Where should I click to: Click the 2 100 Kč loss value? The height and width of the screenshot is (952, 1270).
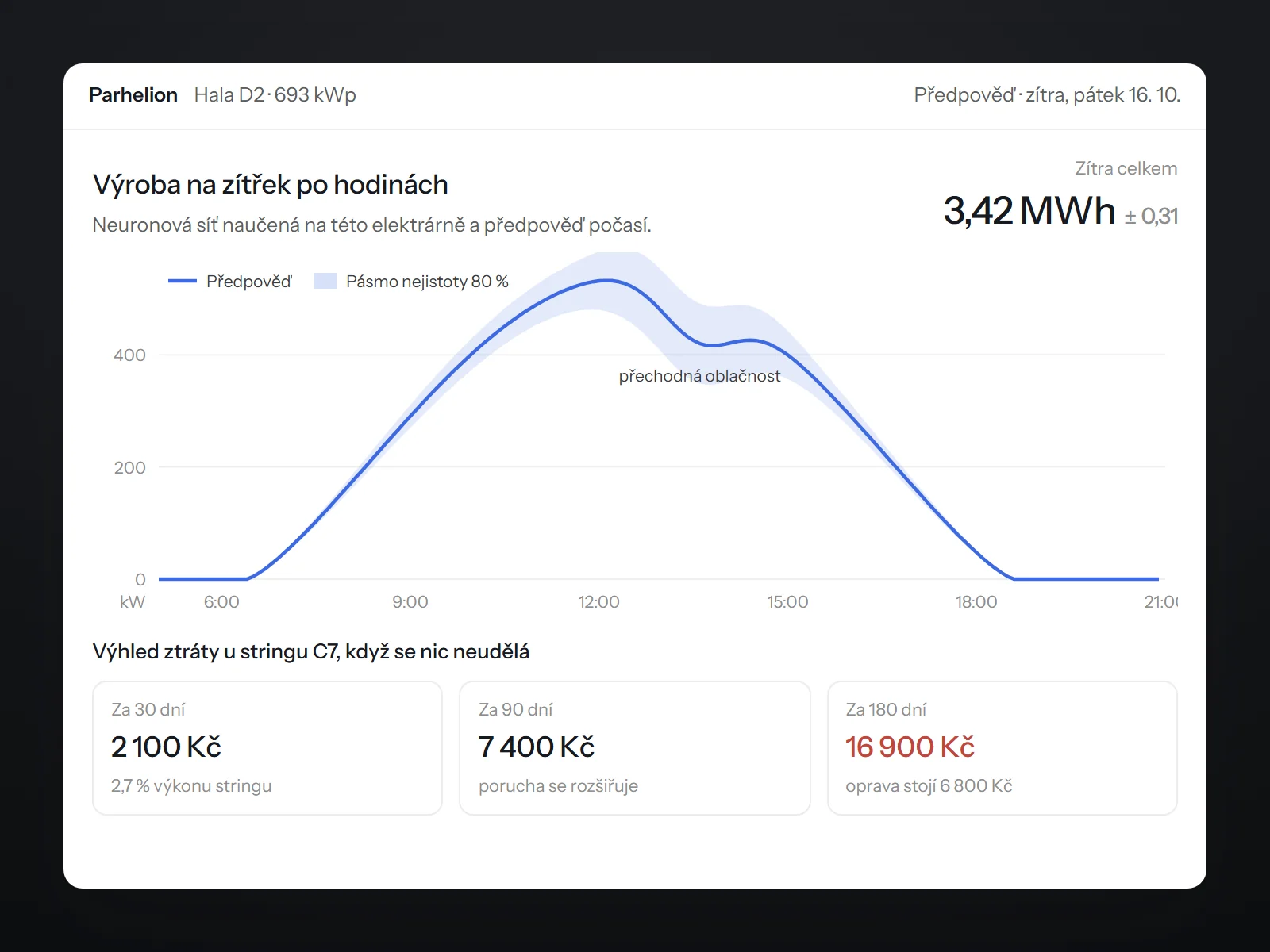[x=166, y=747]
